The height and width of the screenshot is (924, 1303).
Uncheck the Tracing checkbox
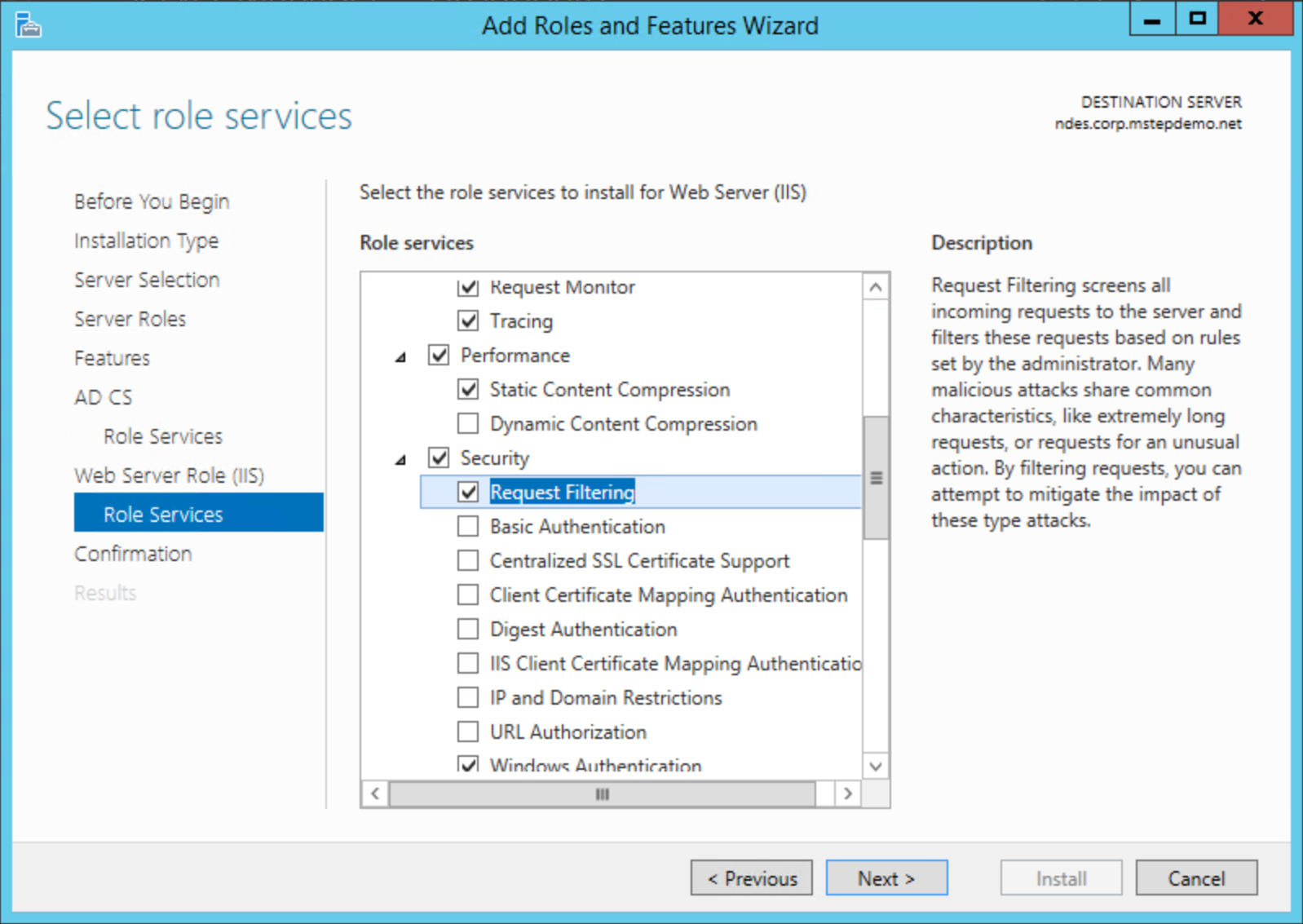click(468, 321)
